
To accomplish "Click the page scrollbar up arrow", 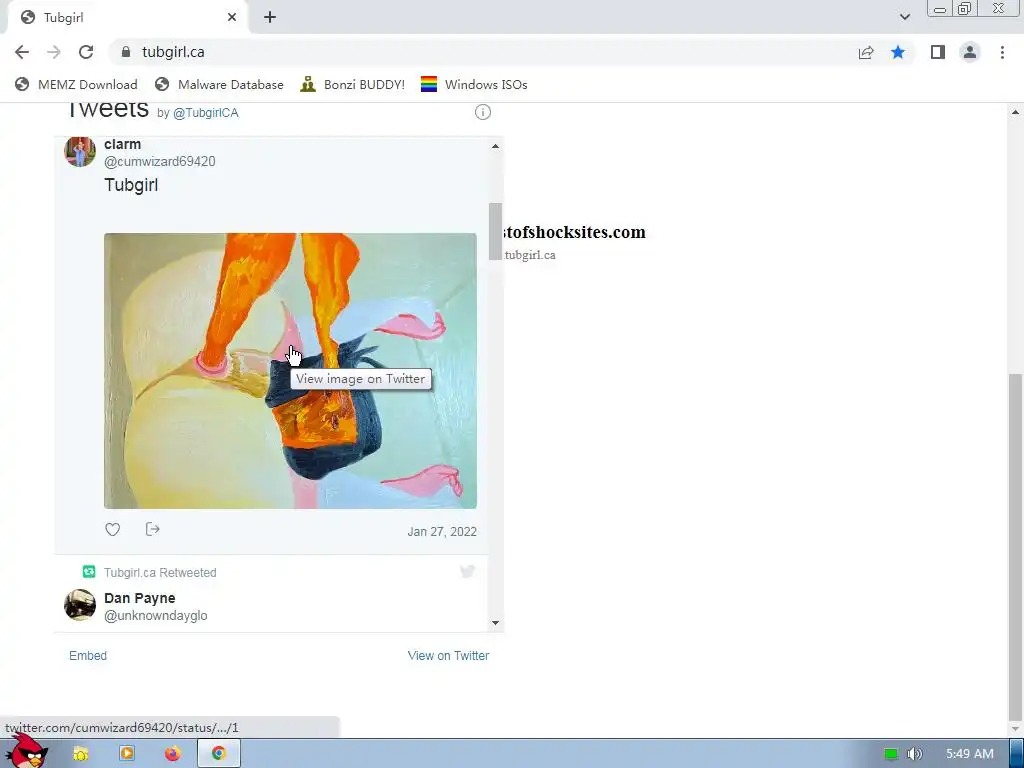I will 1016,112.
